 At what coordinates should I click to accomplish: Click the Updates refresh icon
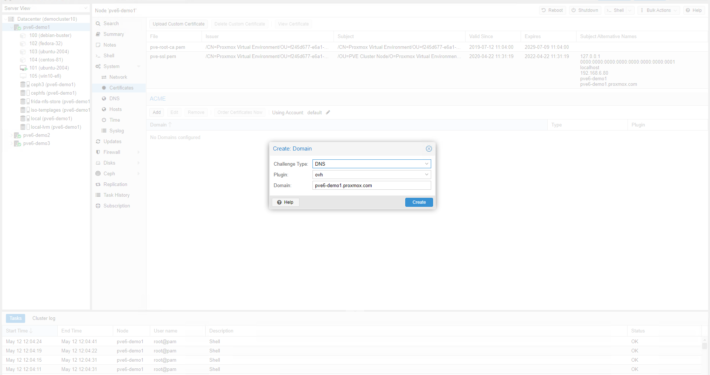98,141
